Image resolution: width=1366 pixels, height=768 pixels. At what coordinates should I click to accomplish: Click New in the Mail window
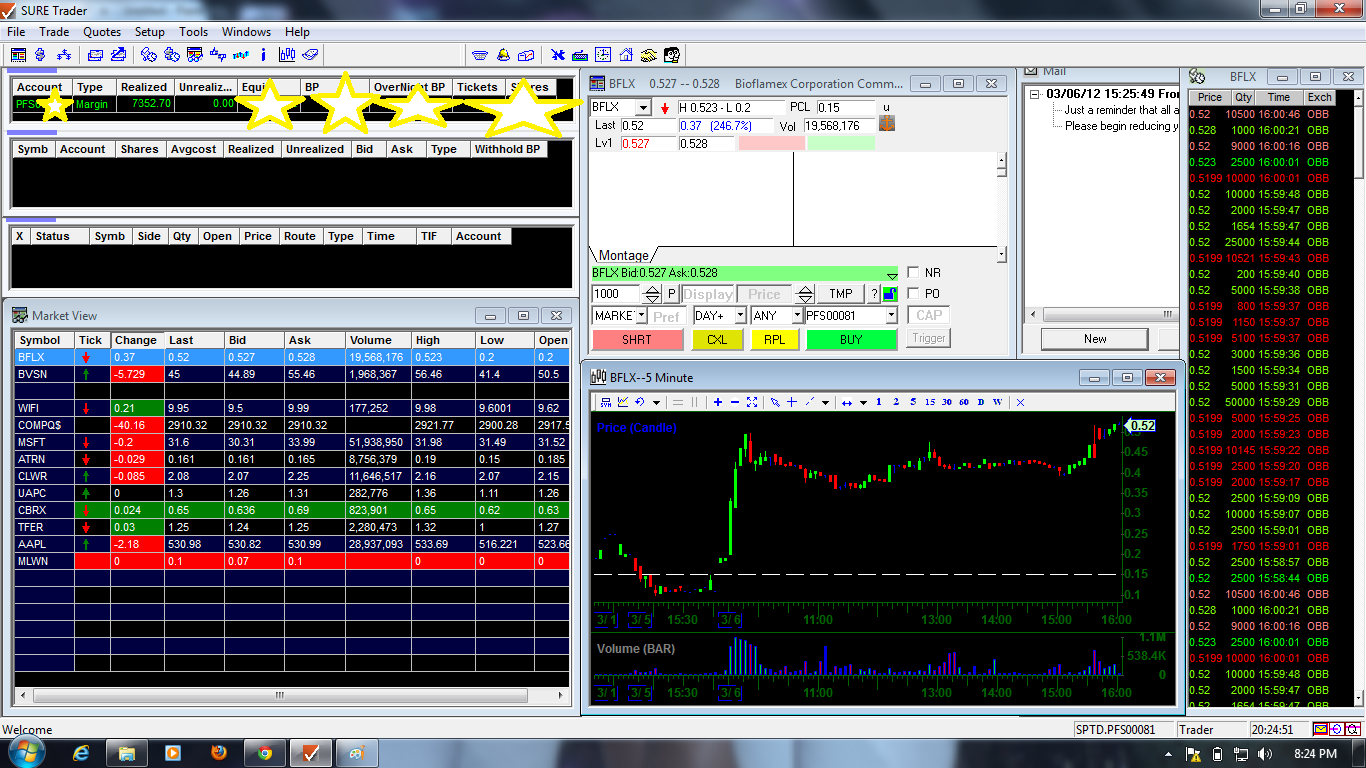[1095, 339]
